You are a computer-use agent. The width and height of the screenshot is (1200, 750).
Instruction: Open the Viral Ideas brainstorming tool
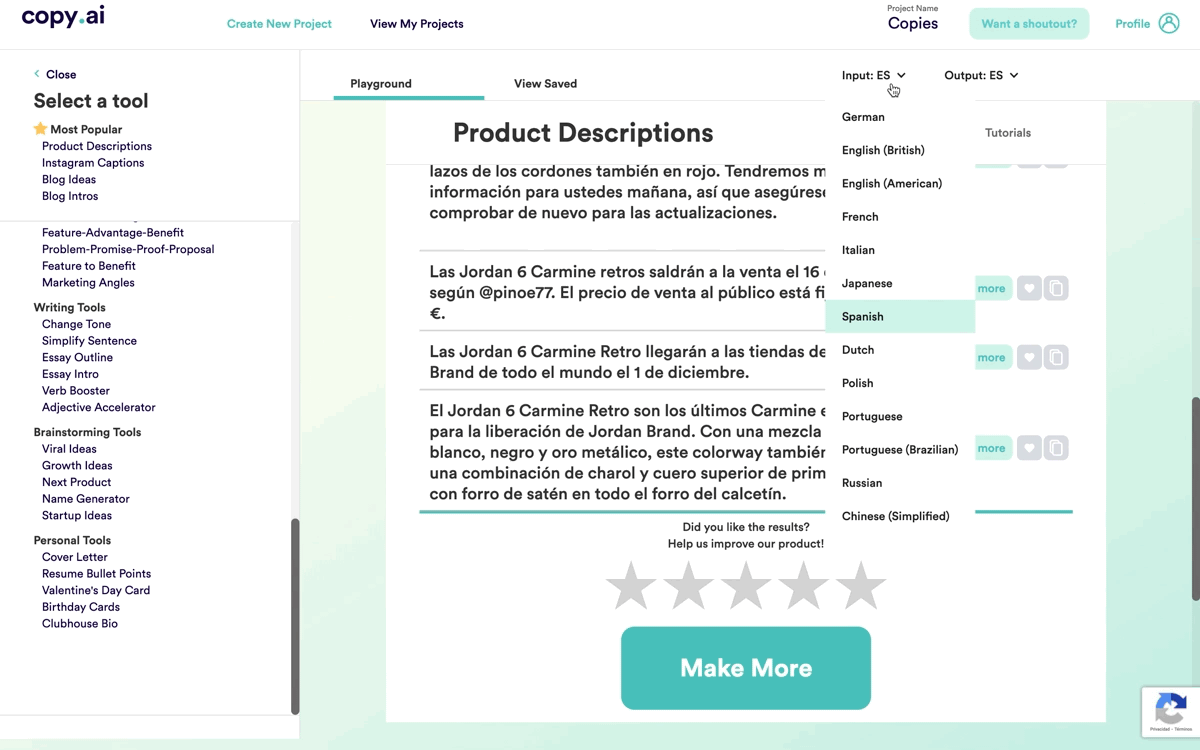pyautogui.click(x=69, y=449)
